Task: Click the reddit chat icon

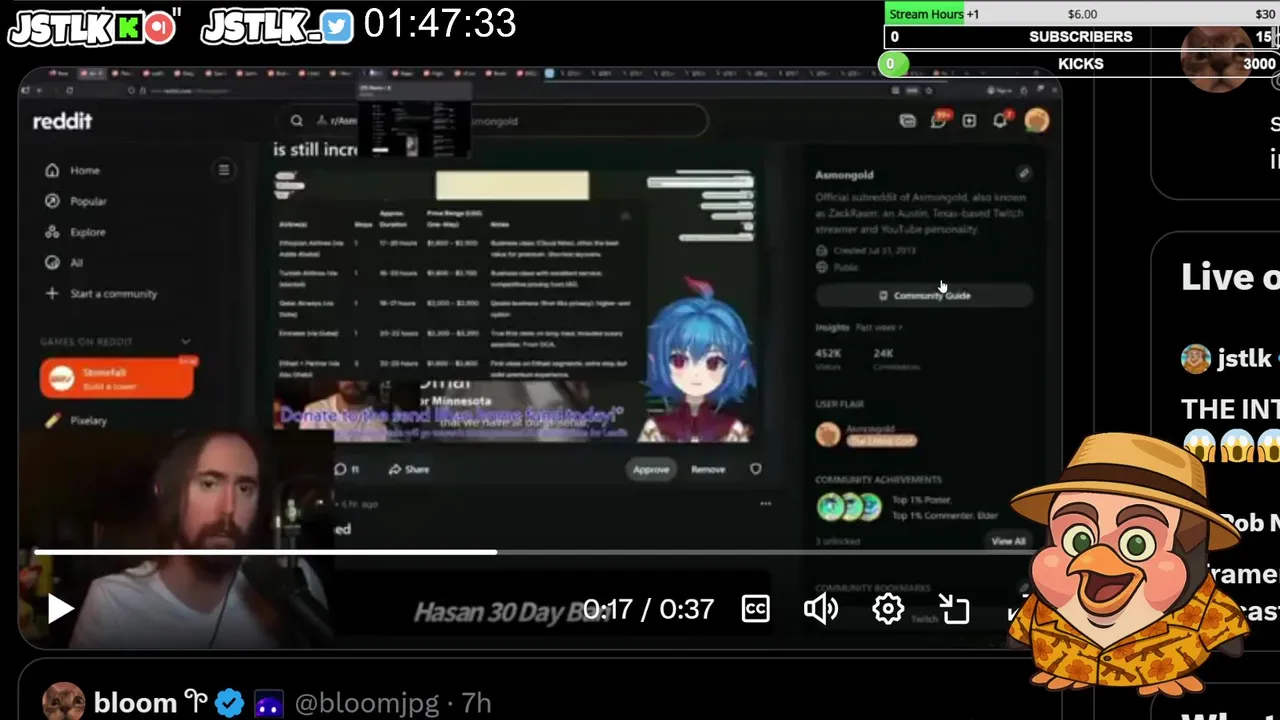Action: point(938,121)
